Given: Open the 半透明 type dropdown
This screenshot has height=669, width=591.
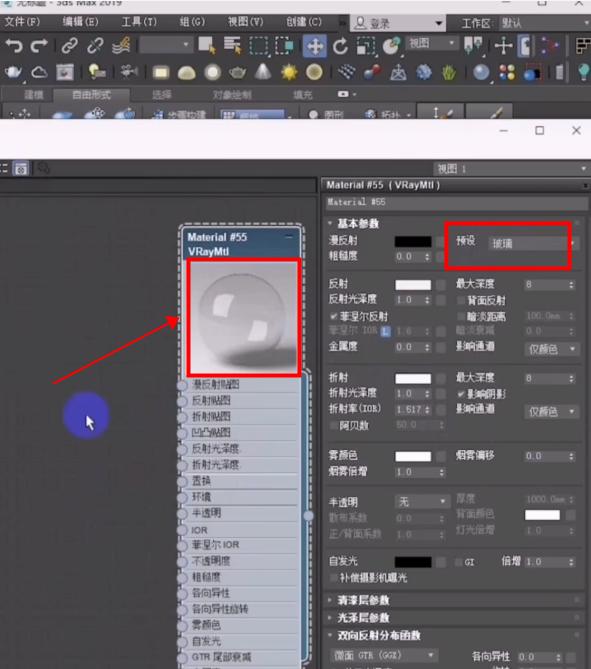Looking at the screenshot, I should point(422,501).
